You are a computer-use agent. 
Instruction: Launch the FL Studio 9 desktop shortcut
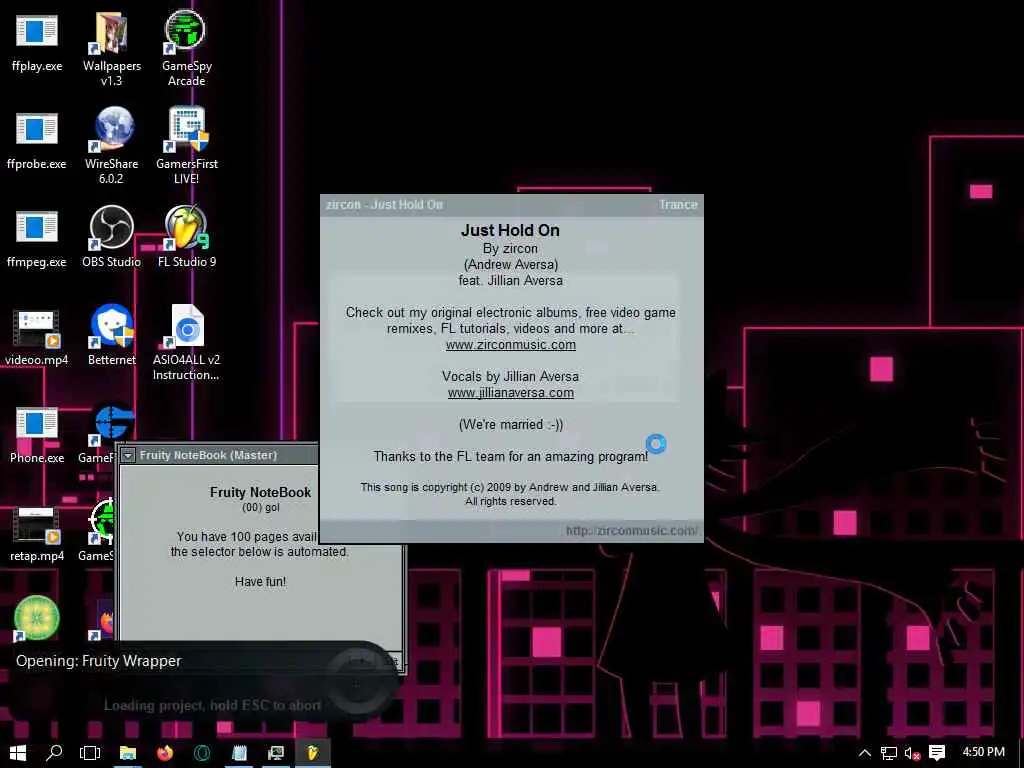click(x=187, y=237)
